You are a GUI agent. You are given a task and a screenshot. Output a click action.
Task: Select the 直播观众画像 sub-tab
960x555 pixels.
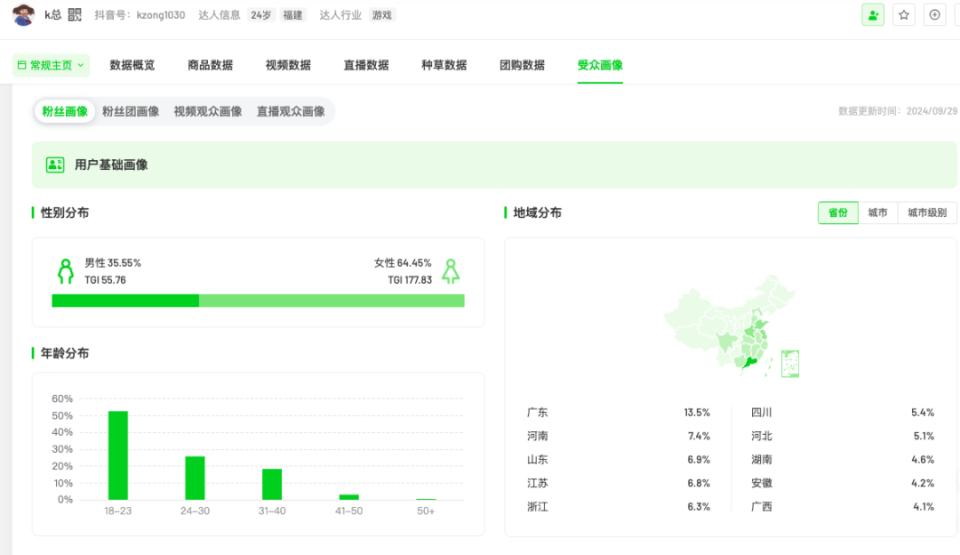point(291,111)
